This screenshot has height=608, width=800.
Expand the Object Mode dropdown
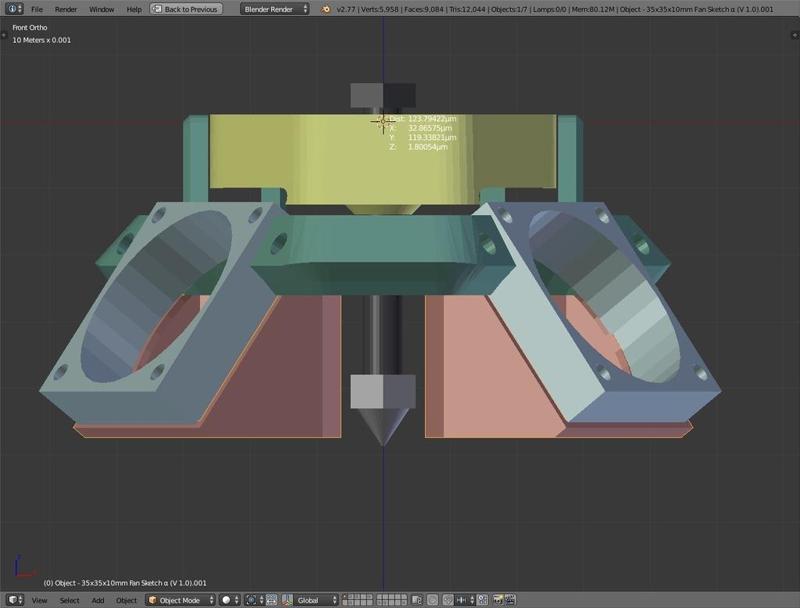point(181,600)
